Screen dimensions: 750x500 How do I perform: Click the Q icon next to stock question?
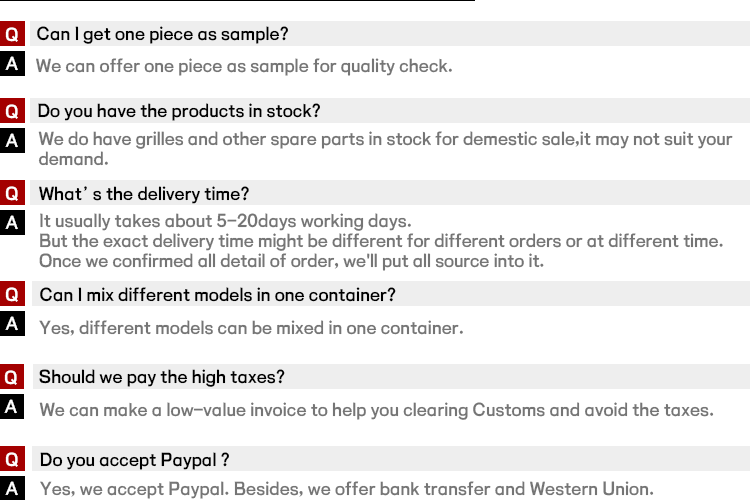click(12, 111)
